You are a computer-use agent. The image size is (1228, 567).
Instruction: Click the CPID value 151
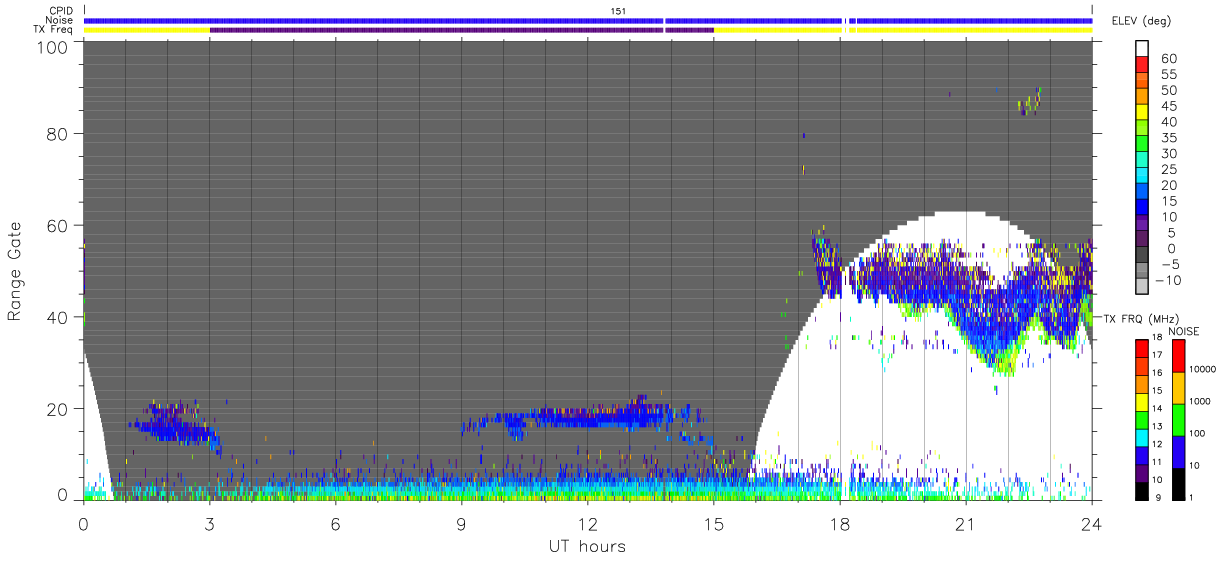[x=618, y=11]
